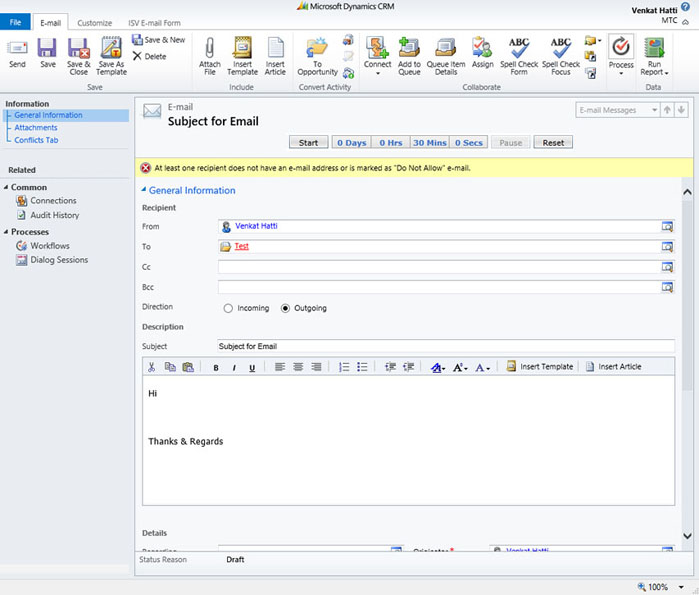Image resolution: width=699 pixels, height=595 pixels.
Task: Open the font color picker
Action: [x=482, y=367]
